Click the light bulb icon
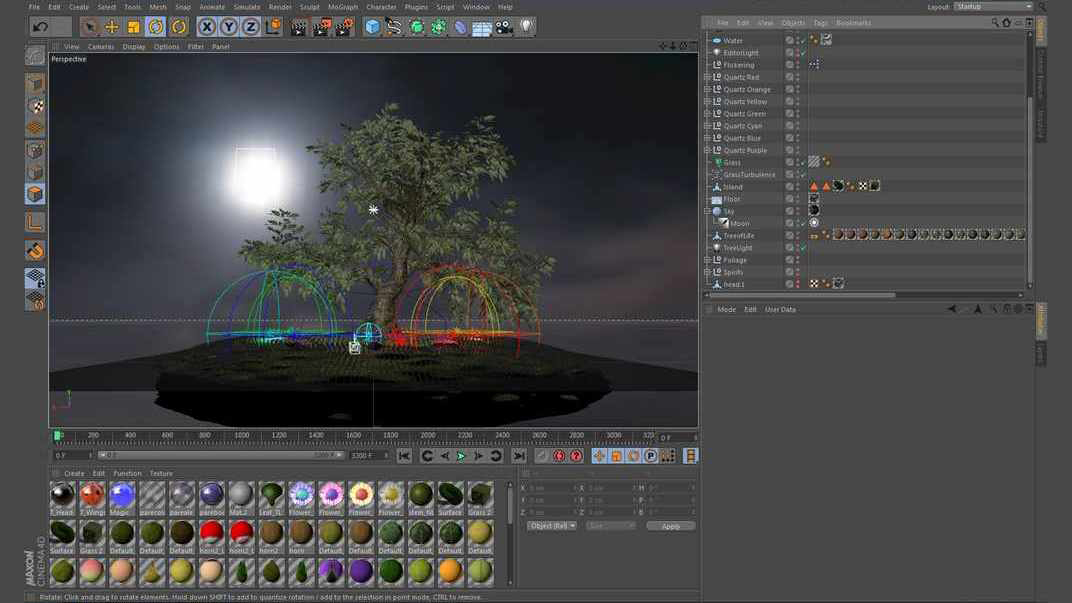Image resolution: width=1072 pixels, height=603 pixels. pyautogui.click(x=526, y=27)
